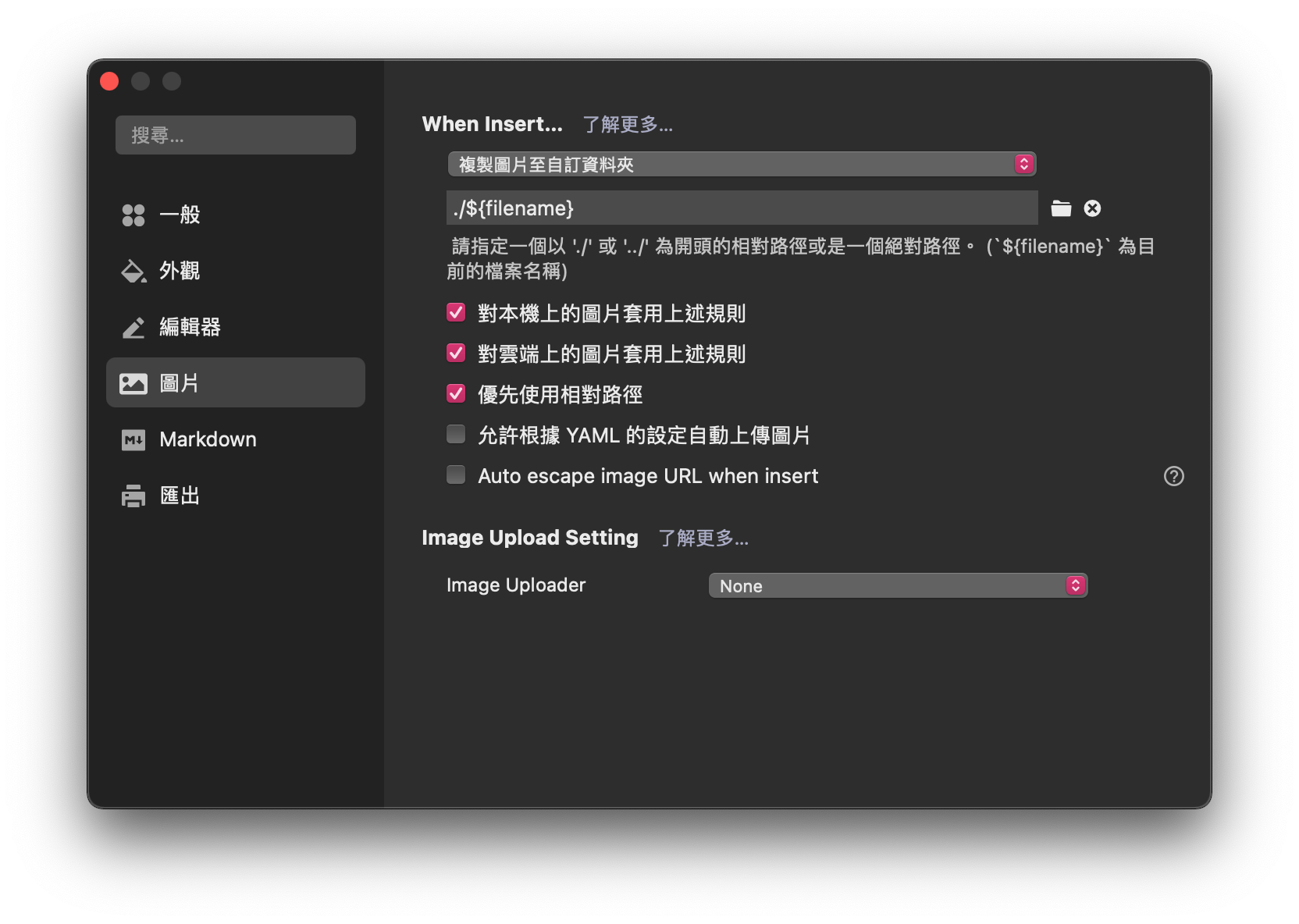
Task: Click the path hint text 請指定一個以
Action: [x=801, y=258]
